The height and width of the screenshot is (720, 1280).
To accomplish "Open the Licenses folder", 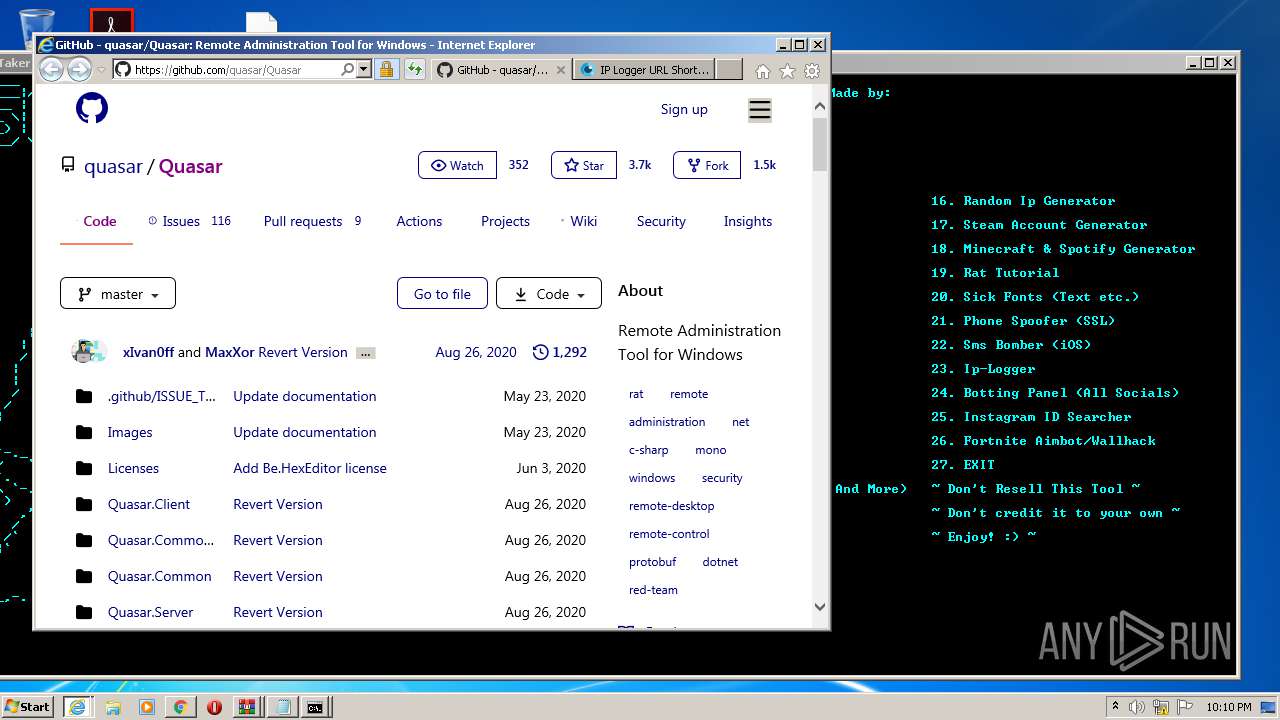I will tap(133, 468).
